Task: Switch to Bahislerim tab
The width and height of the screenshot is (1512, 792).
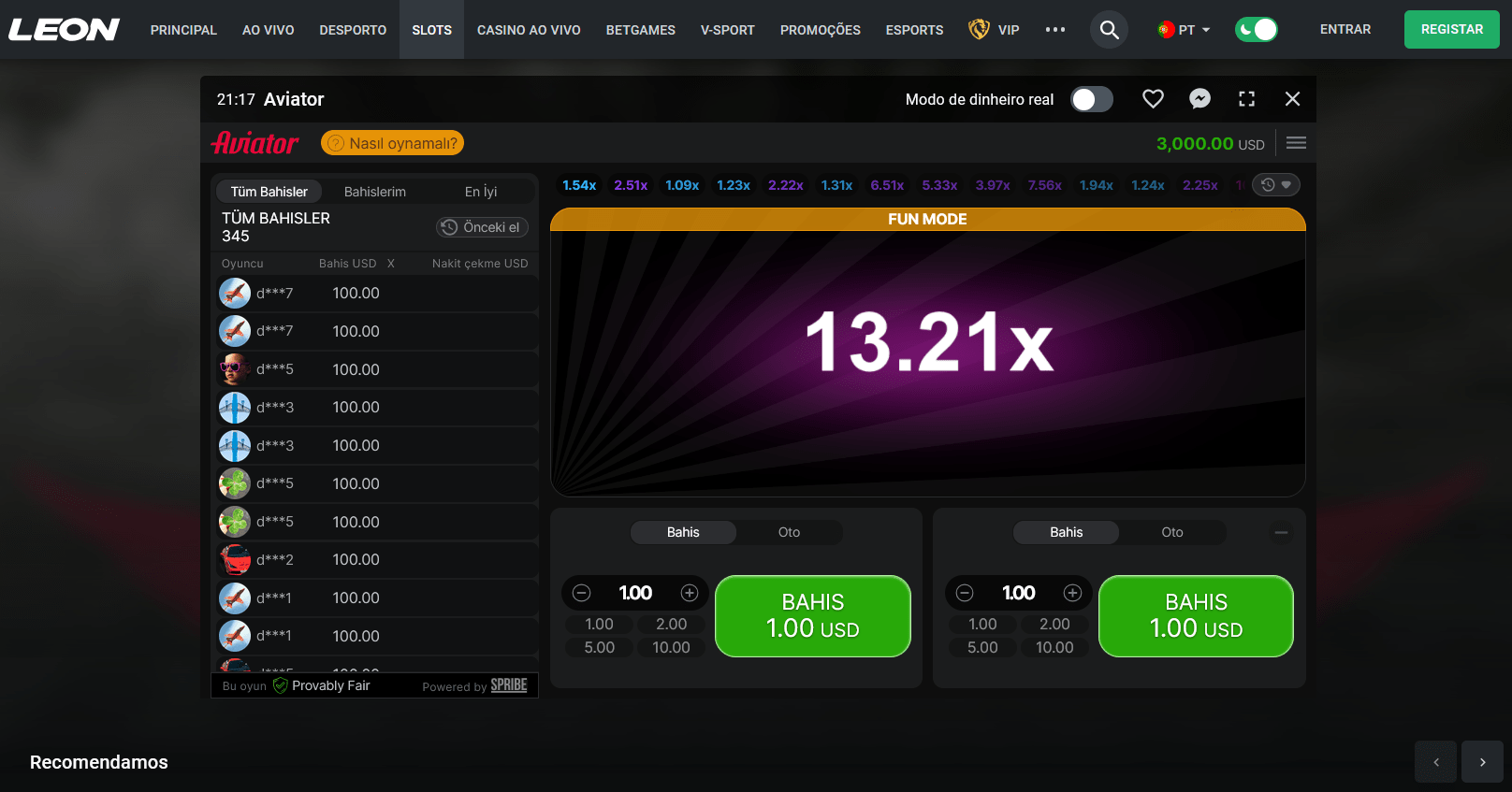Action: pyautogui.click(x=375, y=192)
